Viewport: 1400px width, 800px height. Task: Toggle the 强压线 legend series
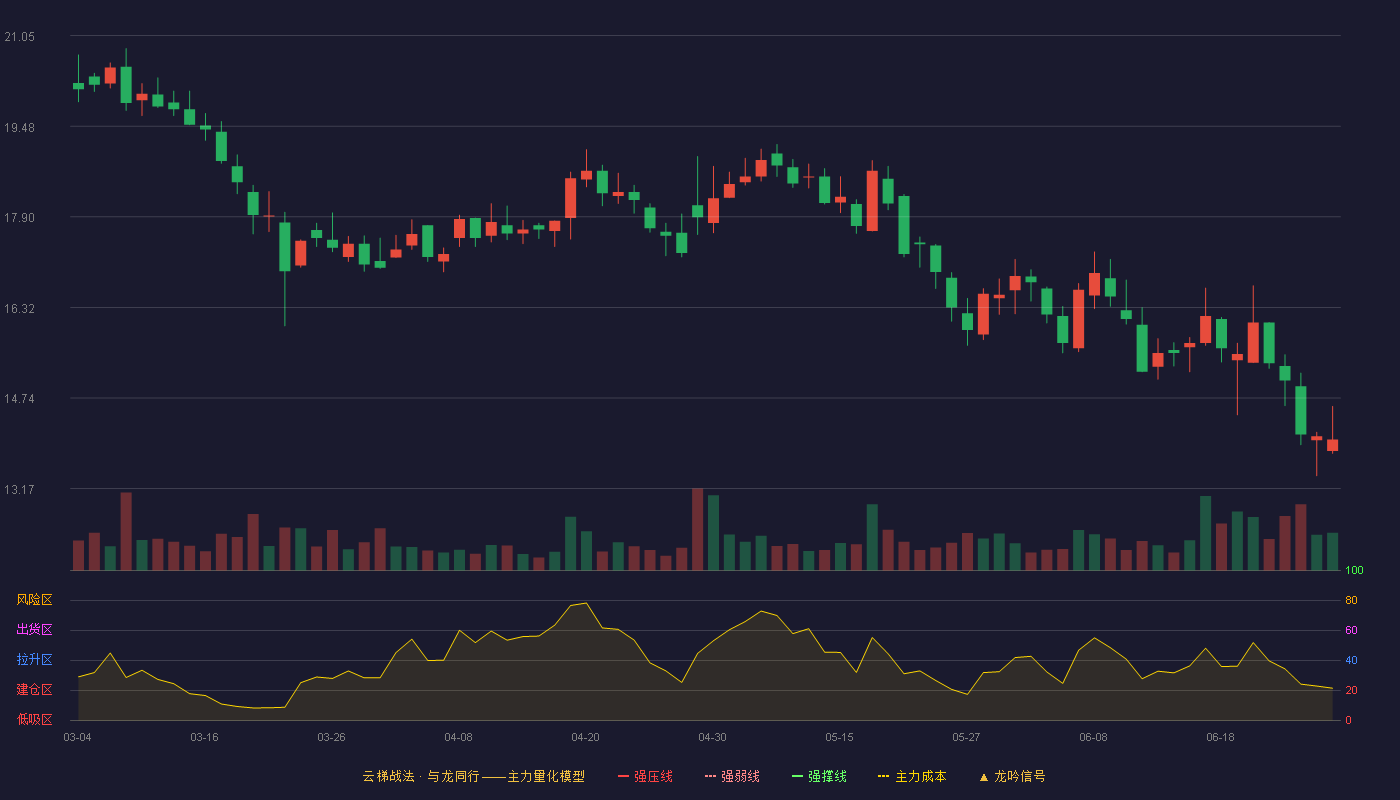(x=645, y=776)
